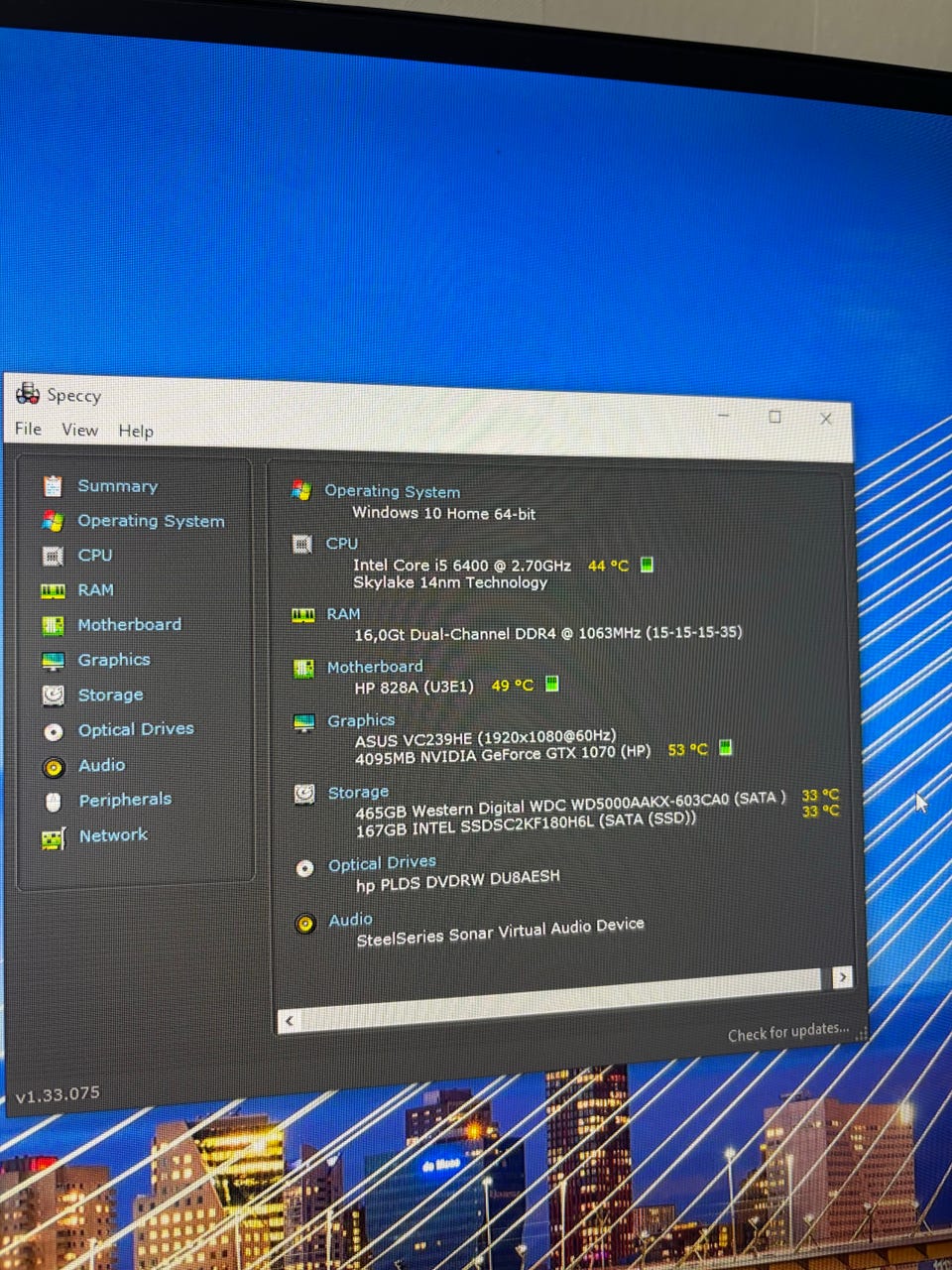Open Graphics in the sidebar list
The width and height of the screenshot is (952, 1270).
pyautogui.click(x=114, y=660)
